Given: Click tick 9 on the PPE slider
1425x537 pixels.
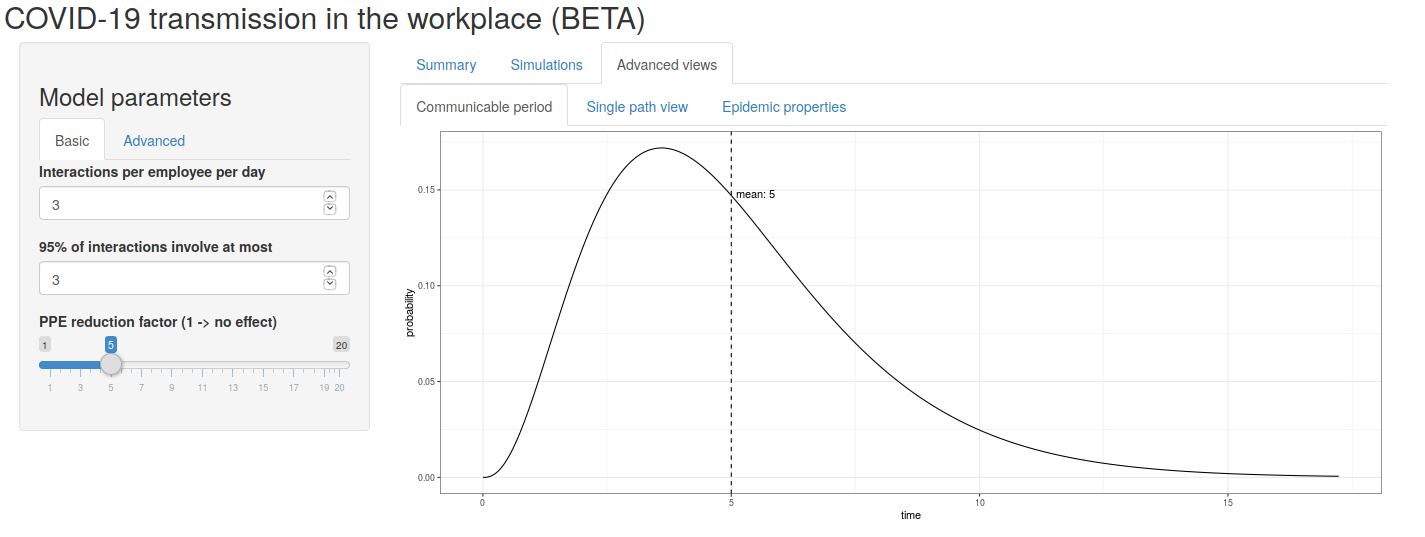Looking at the screenshot, I should [x=172, y=387].
